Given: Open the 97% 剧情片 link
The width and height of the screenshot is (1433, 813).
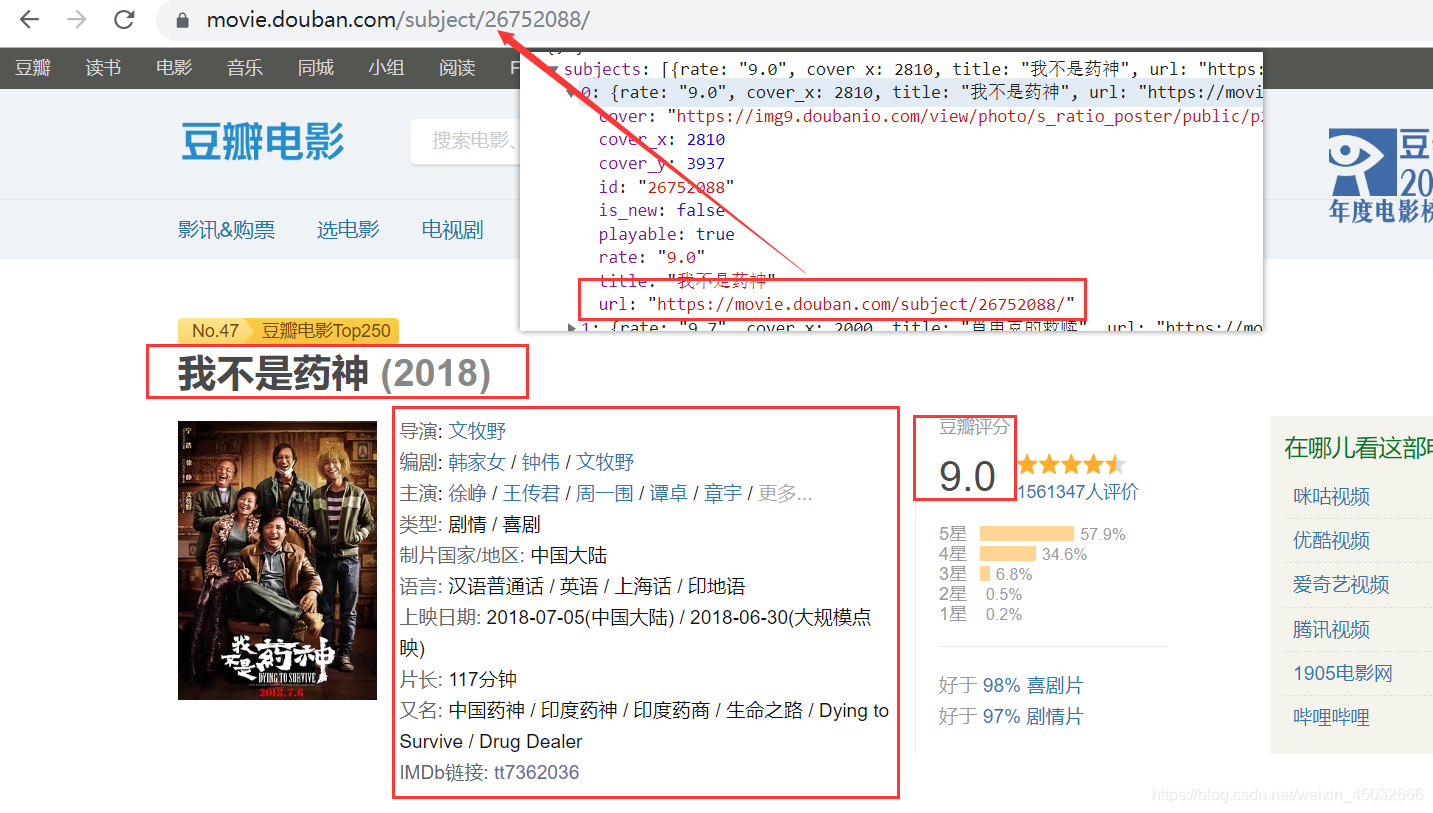Looking at the screenshot, I should coord(1033,716).
